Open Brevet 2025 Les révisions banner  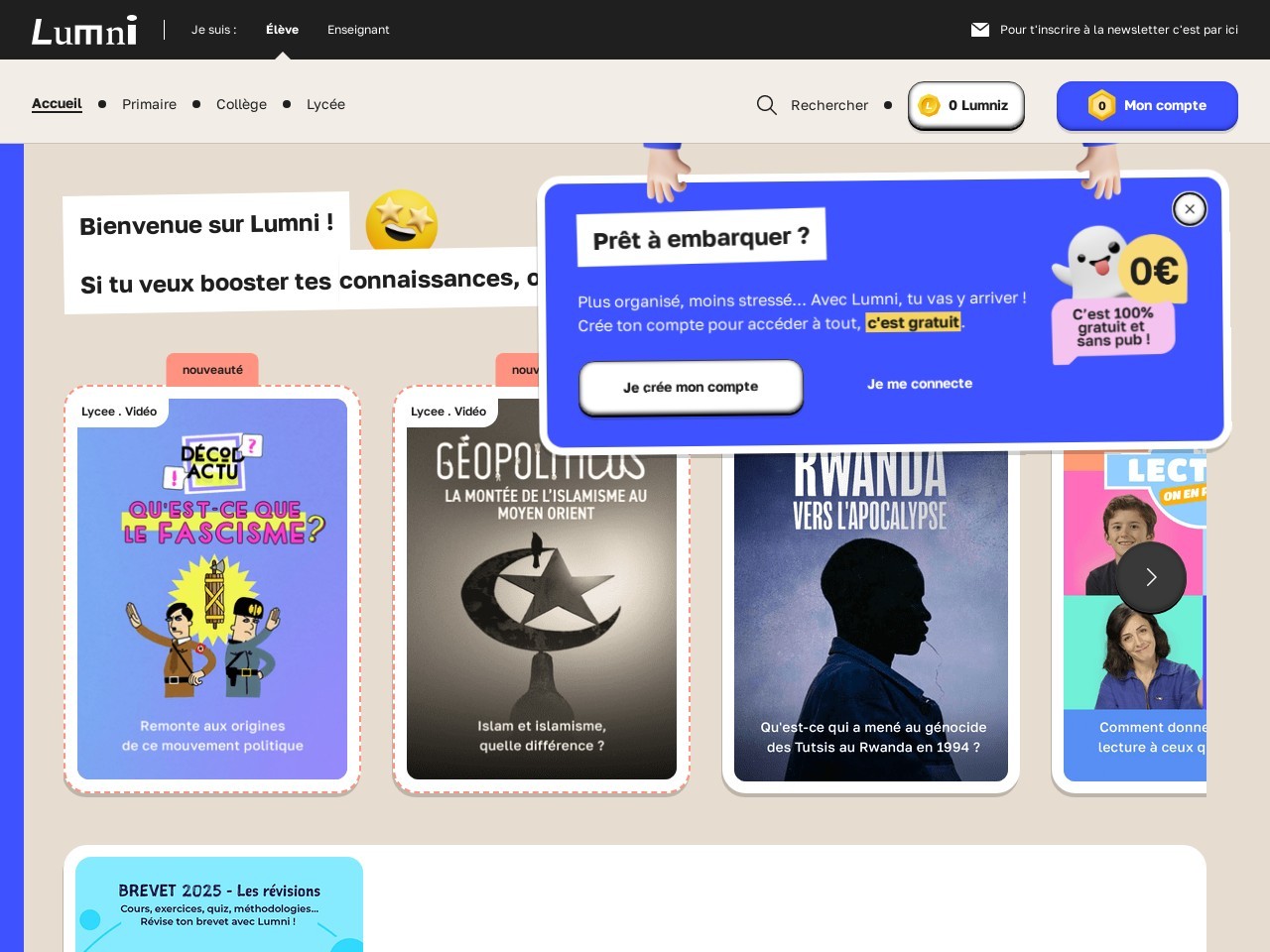click(x=219, y=904)
